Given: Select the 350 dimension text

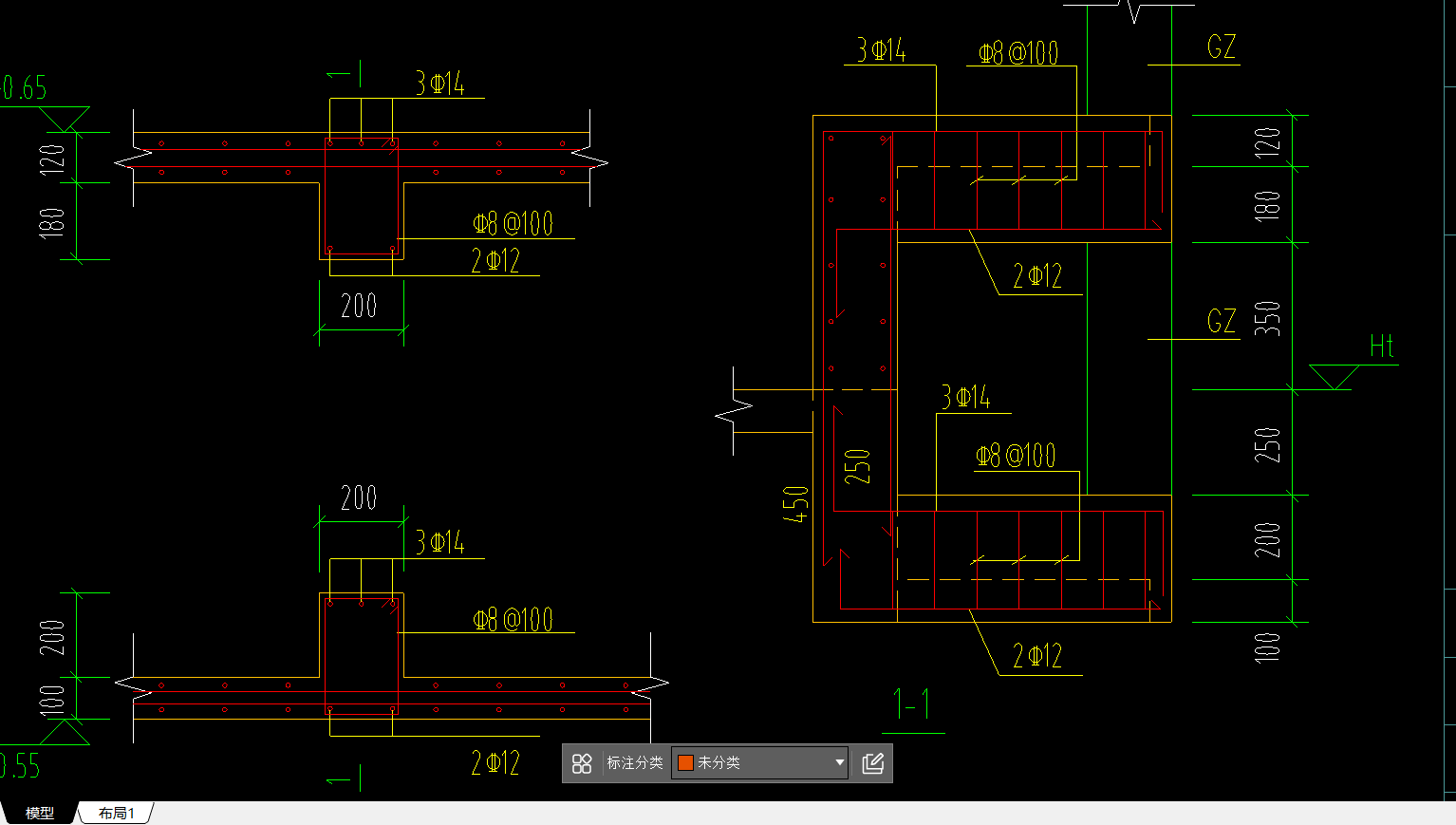Looking at the screenshot, I should pyautogui.click(x=1267, y=318).
